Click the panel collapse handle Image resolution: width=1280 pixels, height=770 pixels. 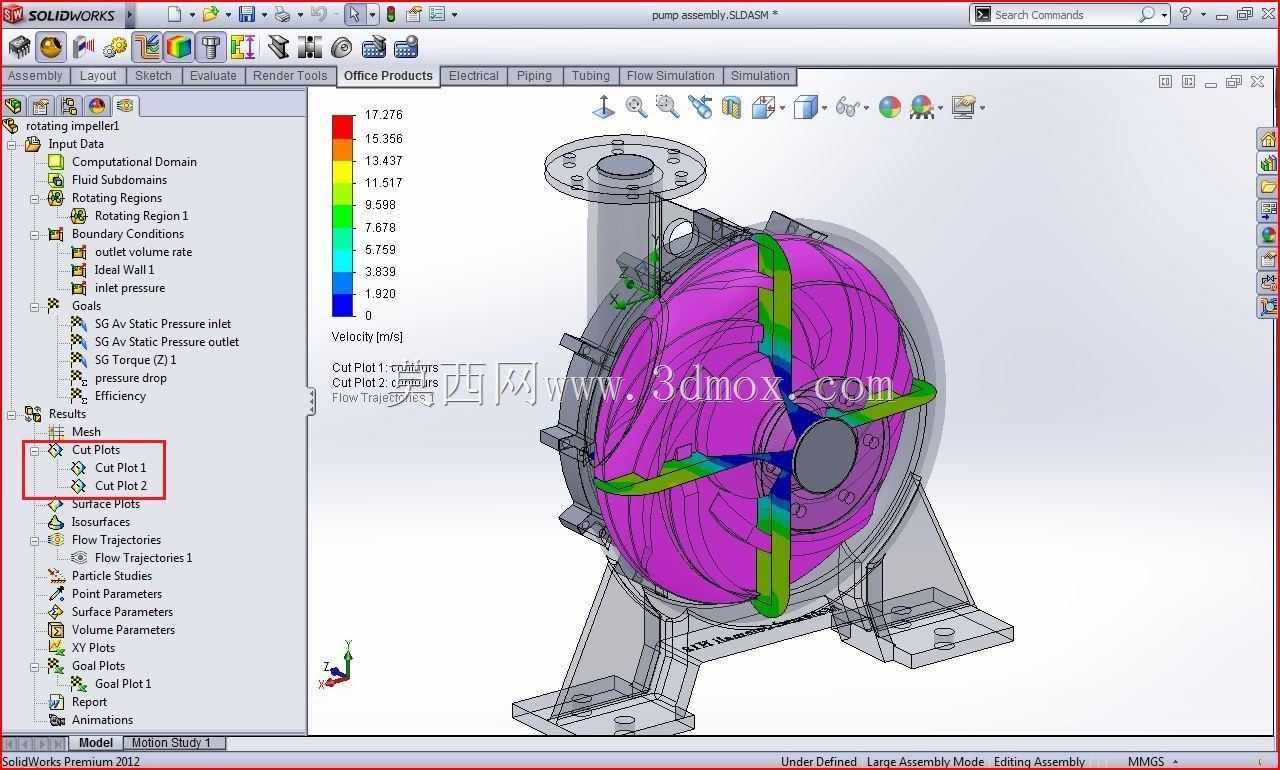coord(311,401)
